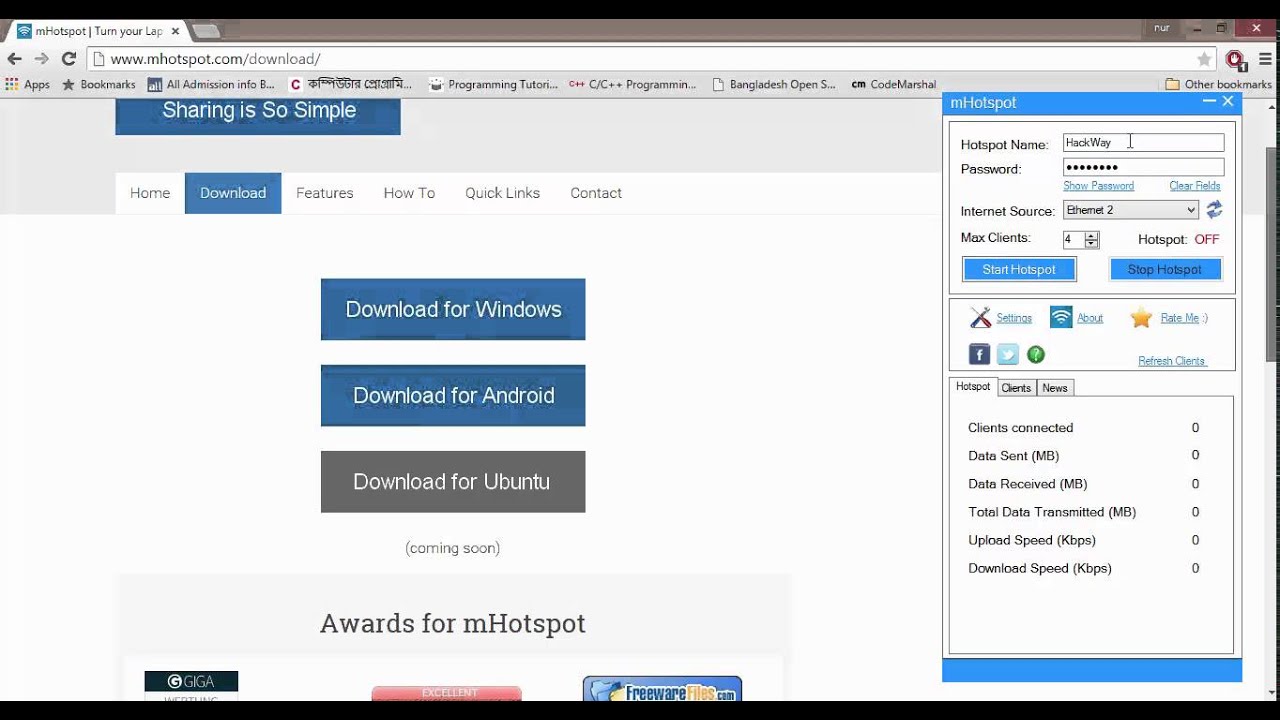The image size is (1280, 720).
Task: Click Download for Windows button
Action: (453, 309)
